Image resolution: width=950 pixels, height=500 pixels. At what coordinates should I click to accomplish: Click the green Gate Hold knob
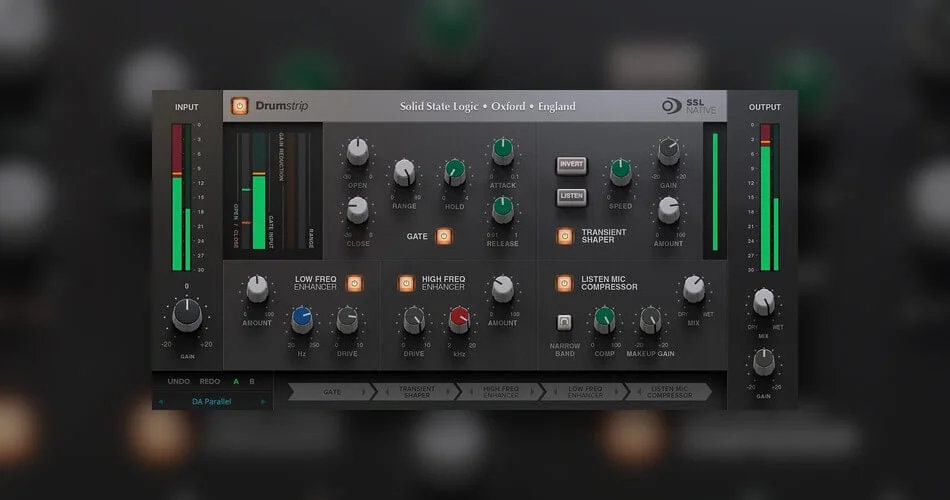coord(454,173)
